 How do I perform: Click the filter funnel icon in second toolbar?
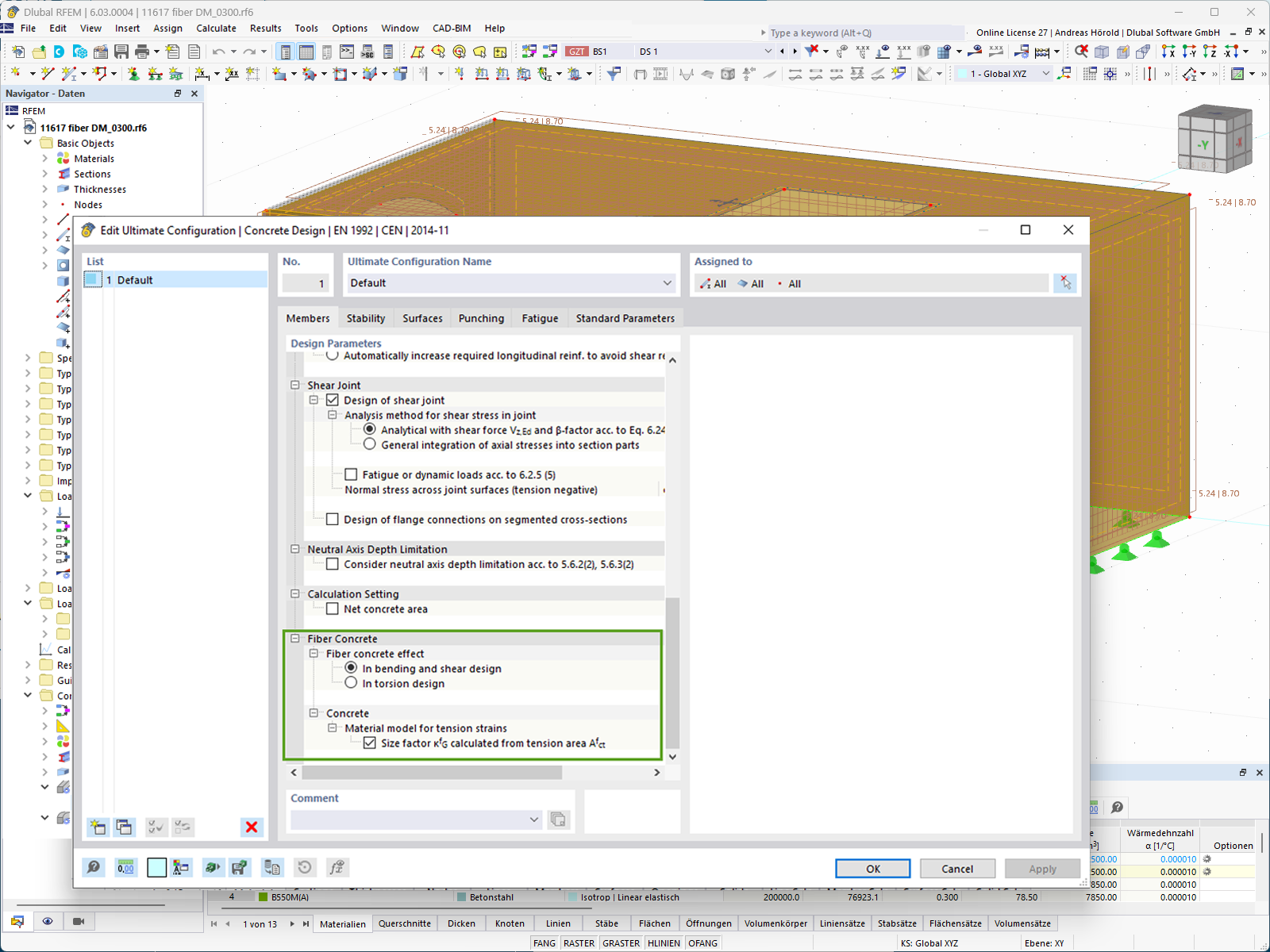click(614, 74)
